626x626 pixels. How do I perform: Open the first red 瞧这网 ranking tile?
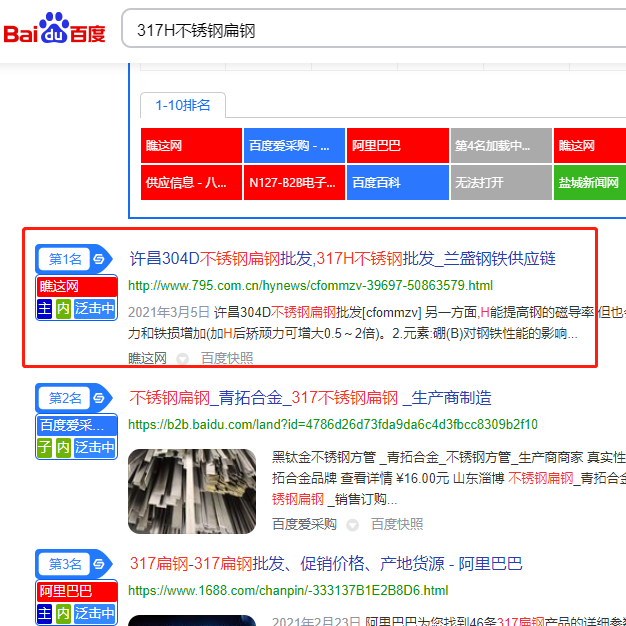pyautogui.click(x=191, y=146)
